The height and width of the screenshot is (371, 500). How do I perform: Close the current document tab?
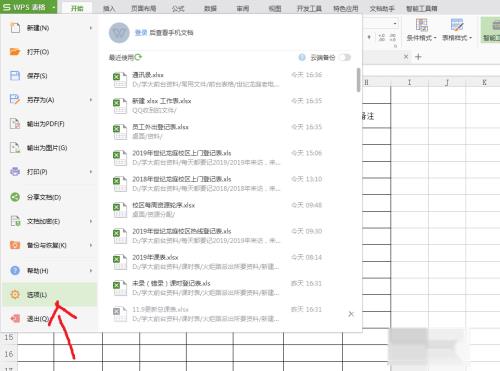click(406, 57)
